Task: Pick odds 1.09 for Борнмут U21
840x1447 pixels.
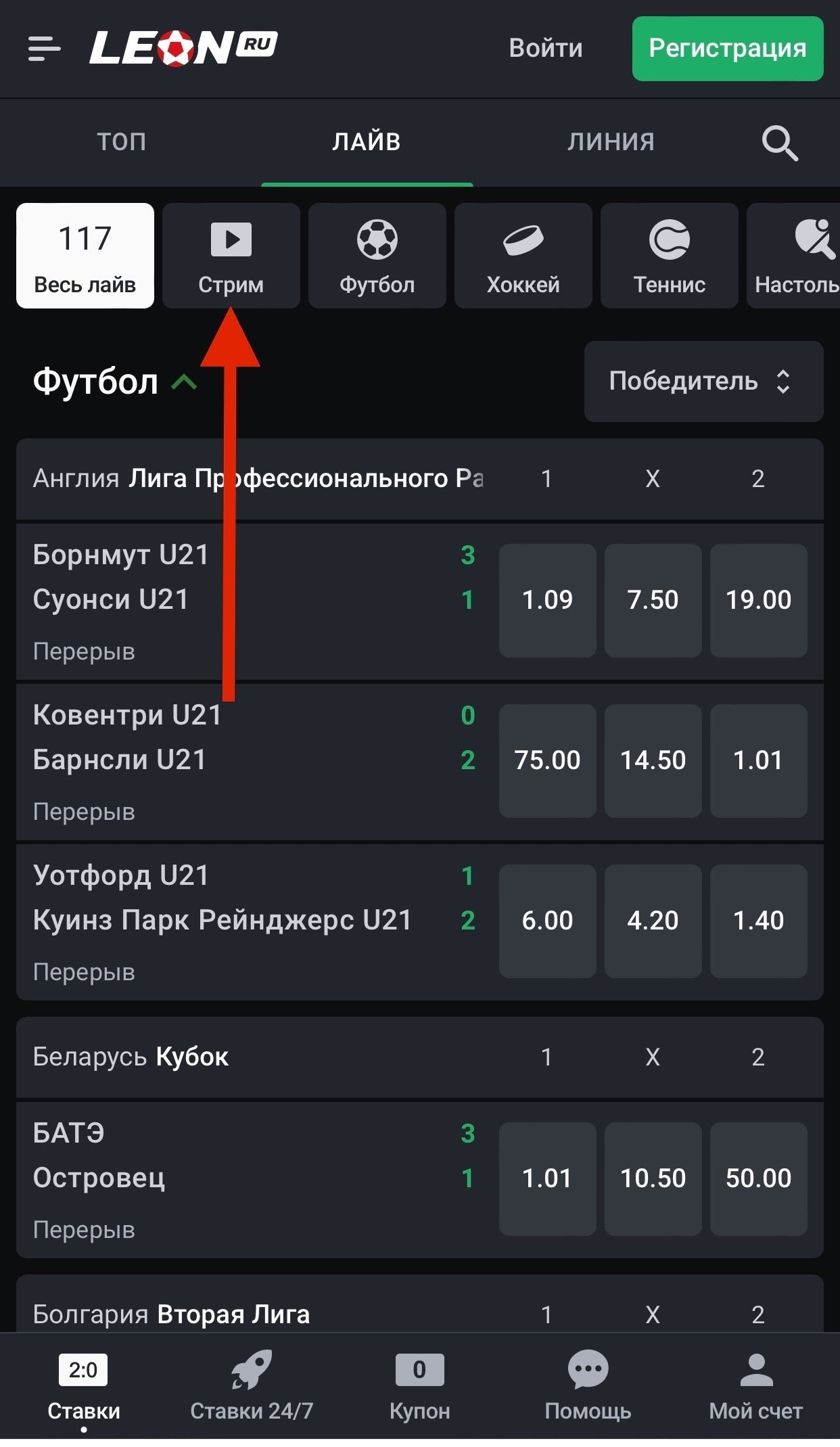Action: (547, 600)
